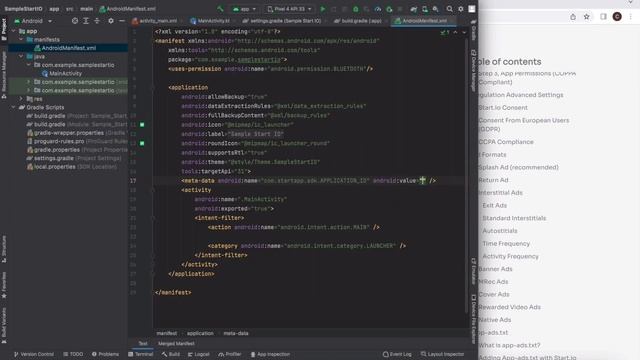Switch to the MainActivity.kt tab
The width and height of the screenshot is (640, 360).
[x=210, y=21]
